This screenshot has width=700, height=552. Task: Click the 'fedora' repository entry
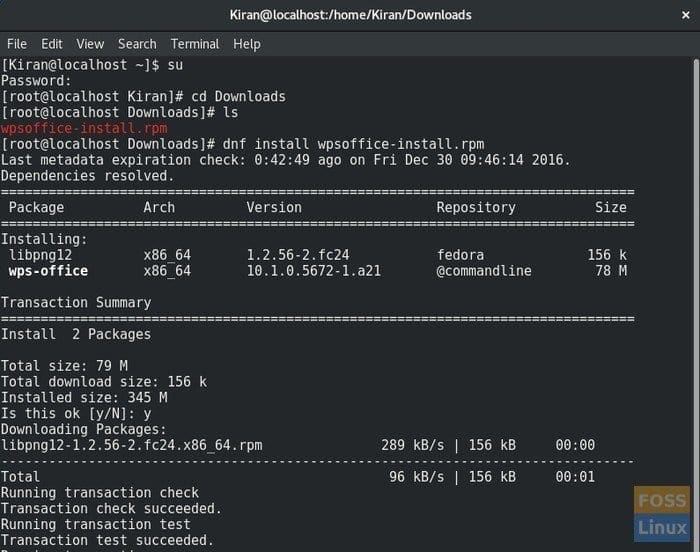click(x=460, y=255)
